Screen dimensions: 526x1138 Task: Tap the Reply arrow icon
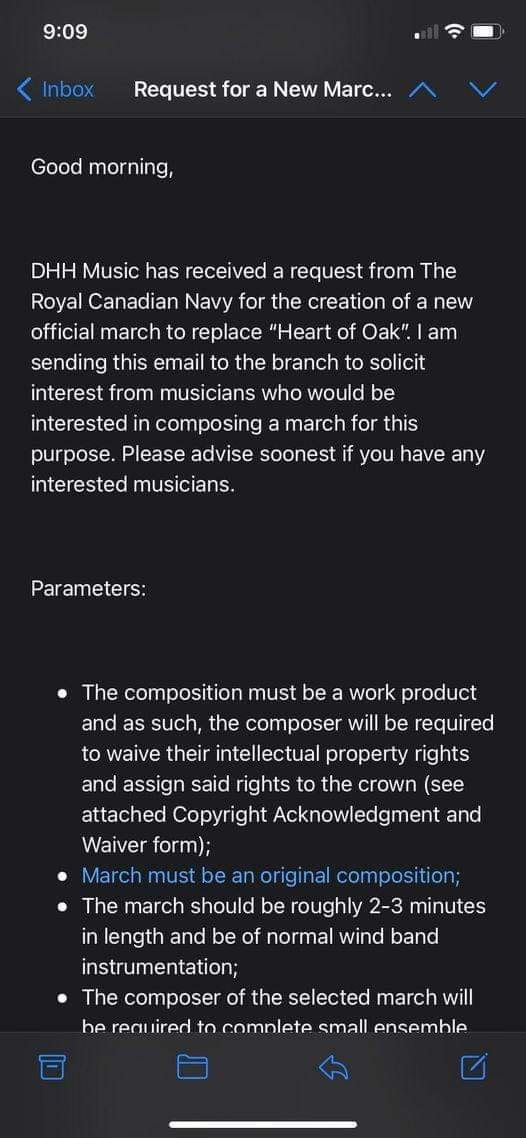click(x=334, y=1066)
